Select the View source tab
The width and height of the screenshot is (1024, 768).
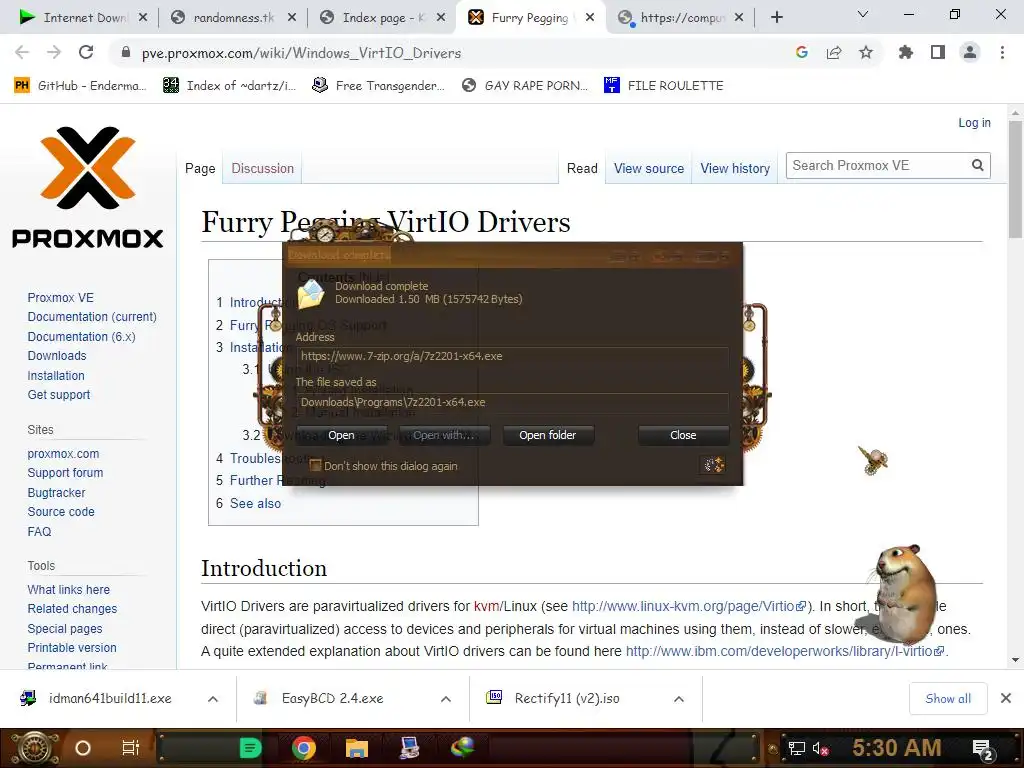[x=648, y=168]
